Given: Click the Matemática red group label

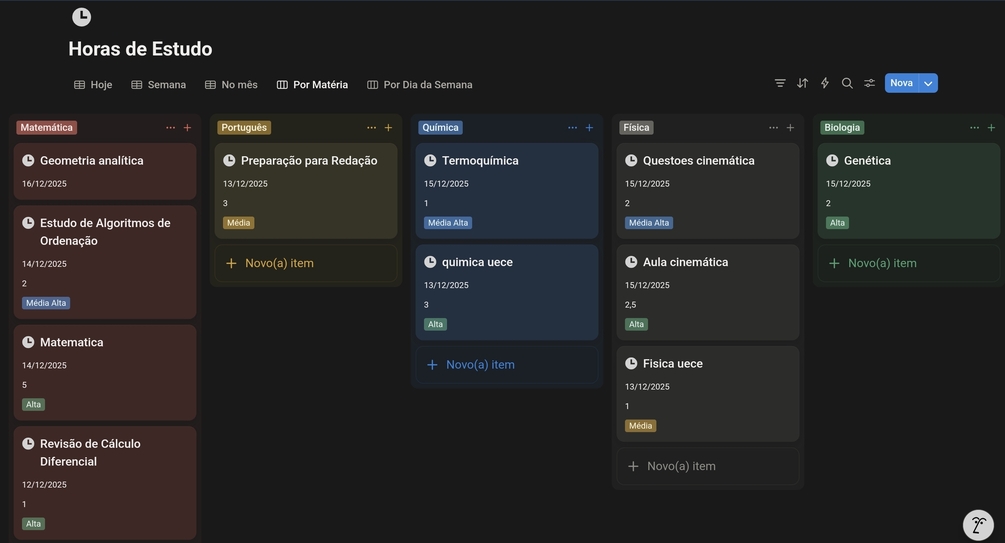Looking at the screenshot, I should tap(46, 128).
